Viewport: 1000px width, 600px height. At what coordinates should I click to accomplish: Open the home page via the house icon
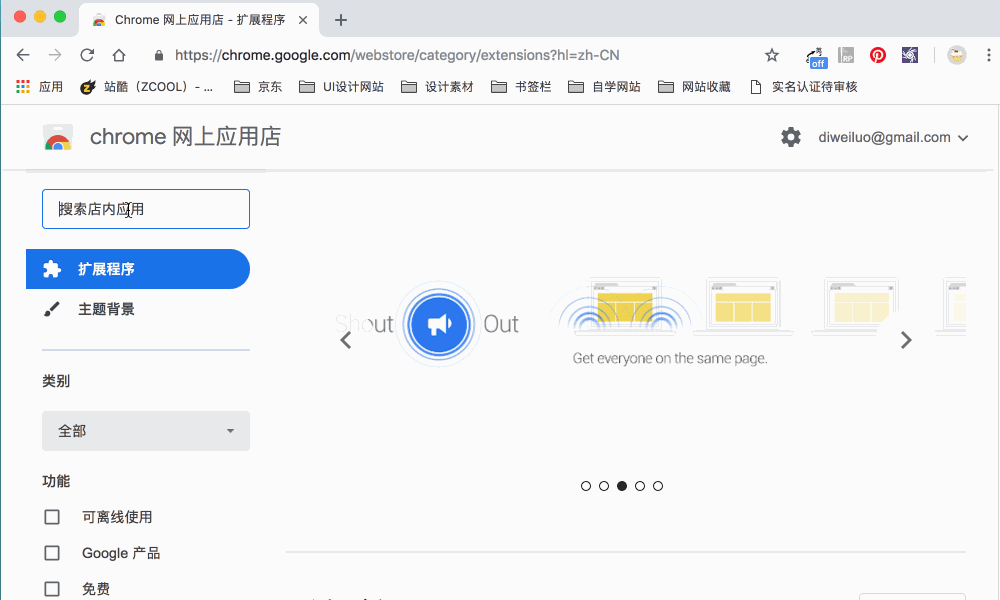(x=119, y=55)
